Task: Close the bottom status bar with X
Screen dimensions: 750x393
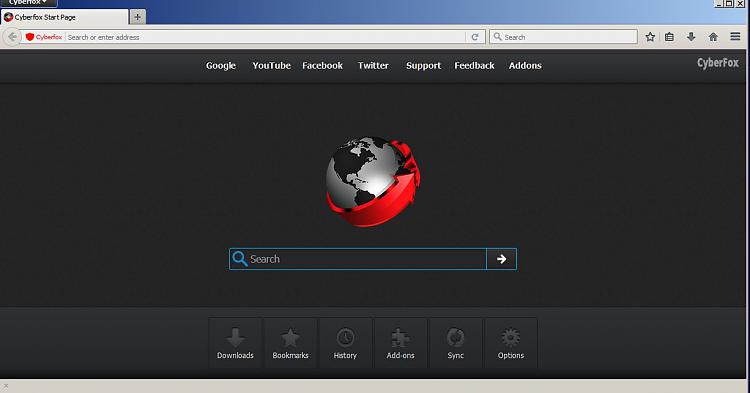Action: (6, 386)
